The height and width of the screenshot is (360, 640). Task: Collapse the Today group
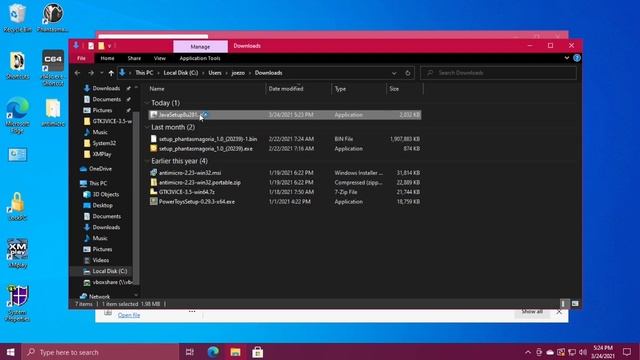147,103
